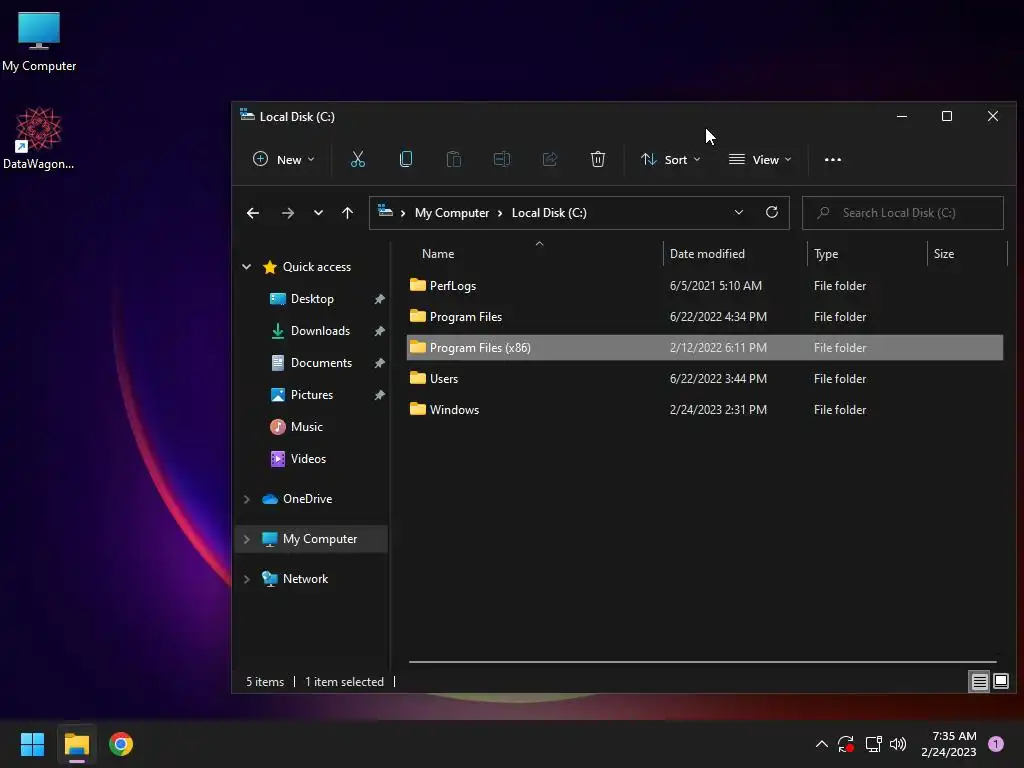
Task: Expand the OneDrive tree node
Action: tap(247, 499)
